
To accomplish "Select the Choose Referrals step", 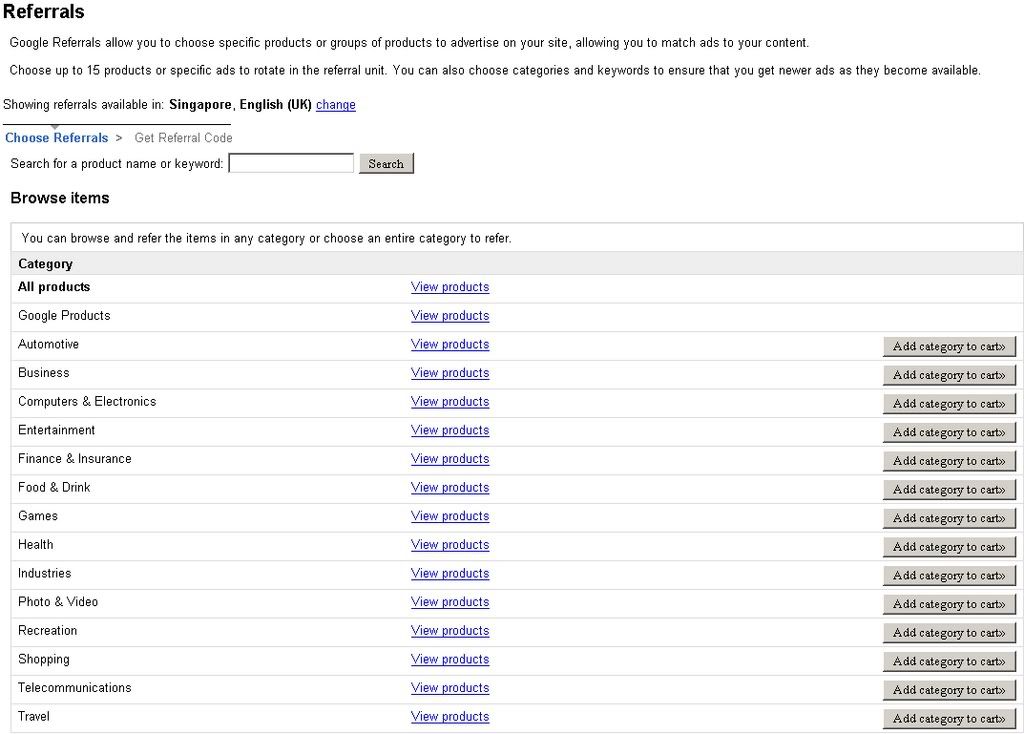I will (57, 138).
